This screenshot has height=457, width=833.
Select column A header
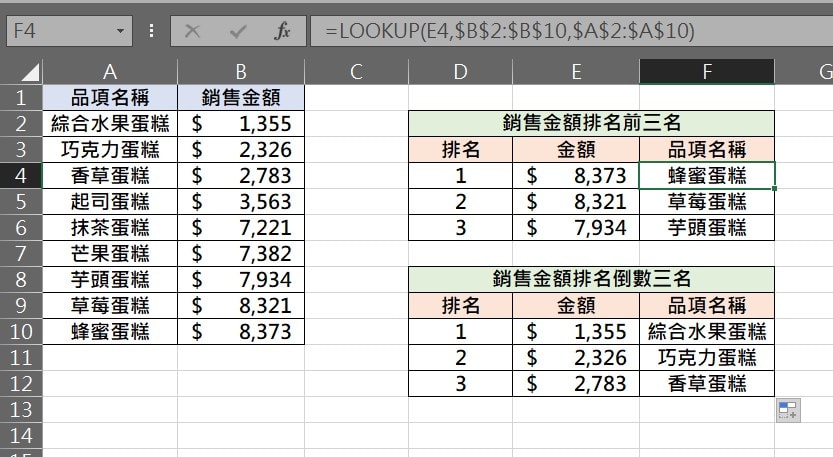pyautogui.click(x=110, y=72)
